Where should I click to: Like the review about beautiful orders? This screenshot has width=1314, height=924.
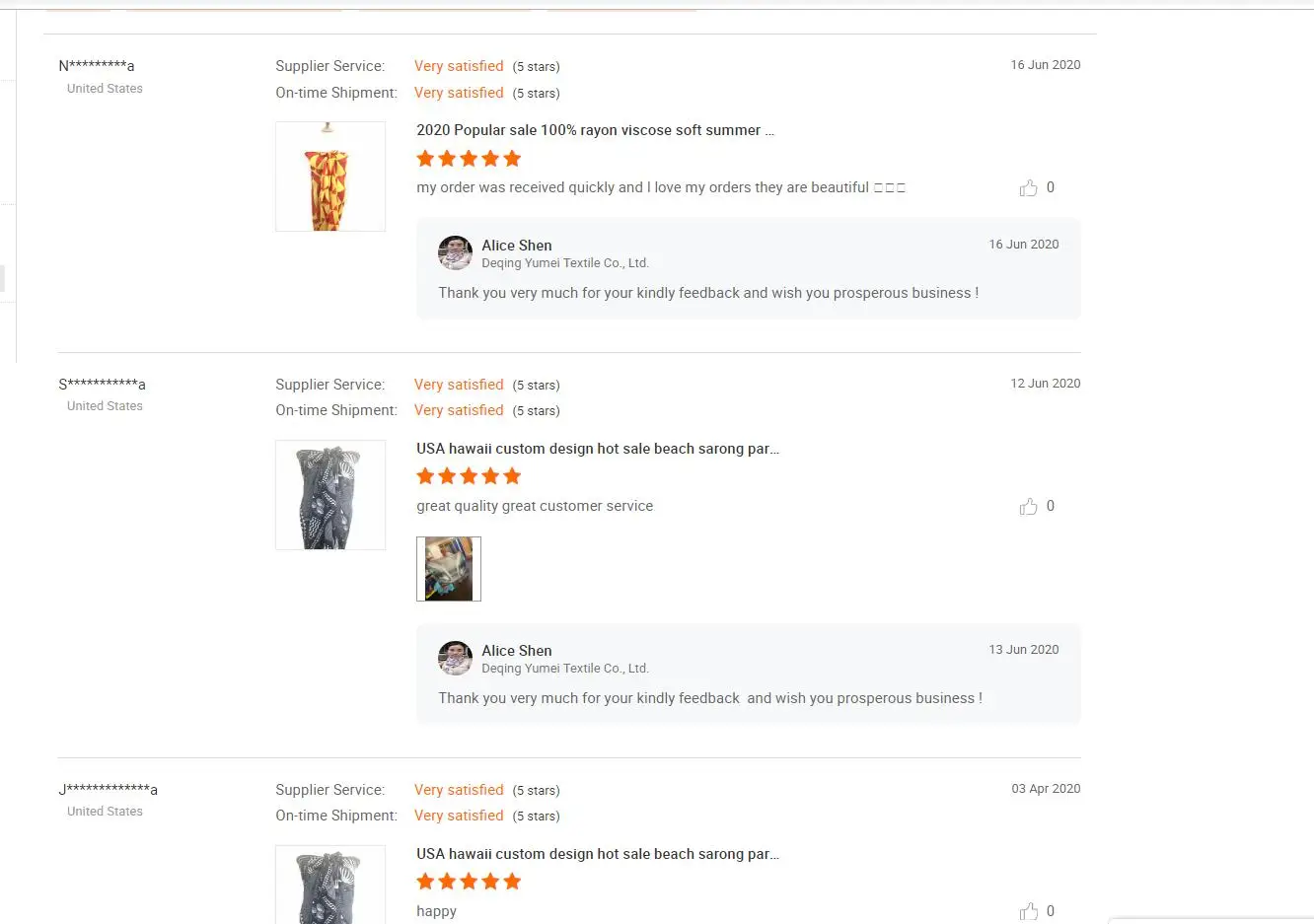[1029, 187]
